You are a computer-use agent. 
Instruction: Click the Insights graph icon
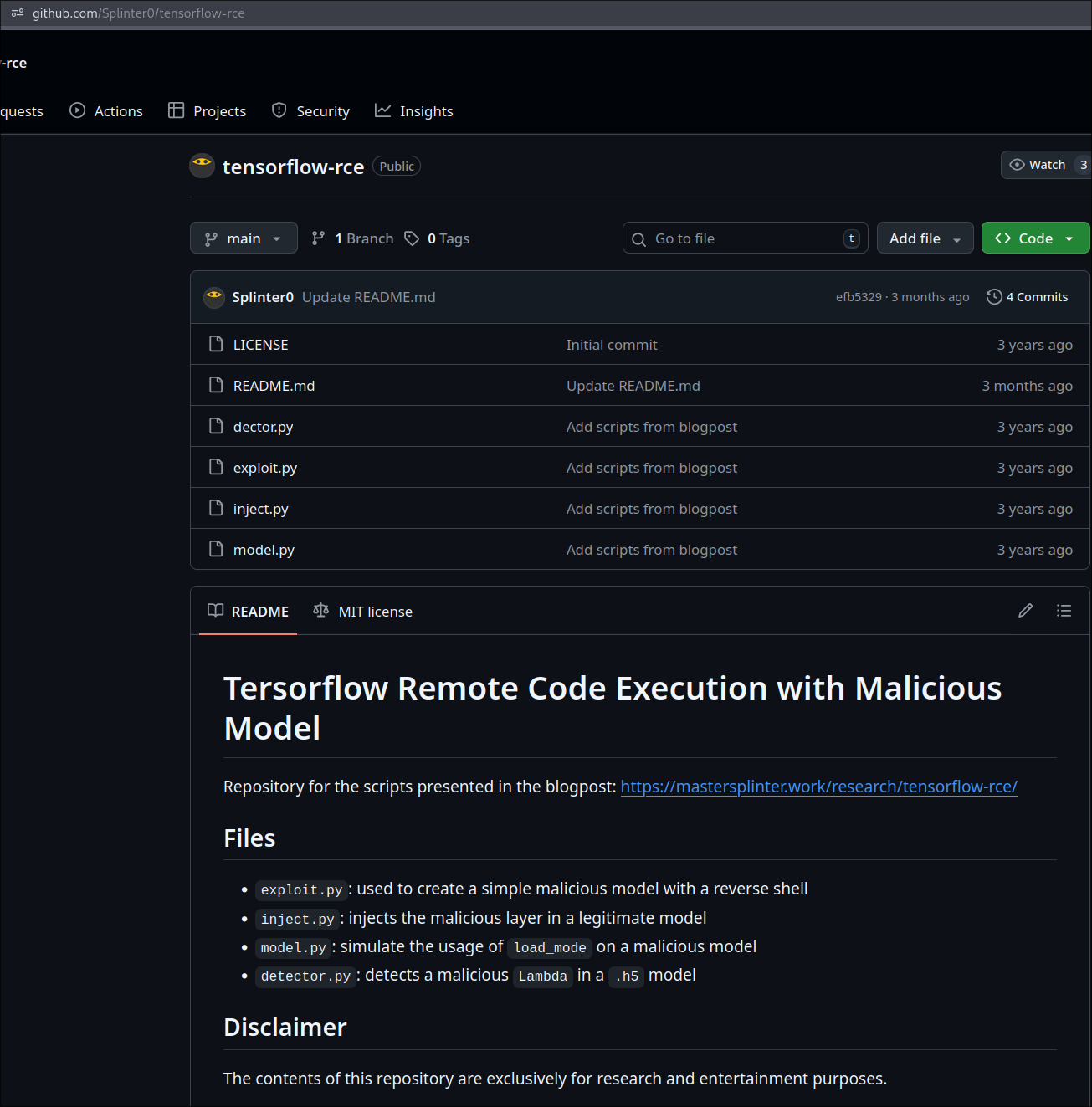click(x=382, y=110)
